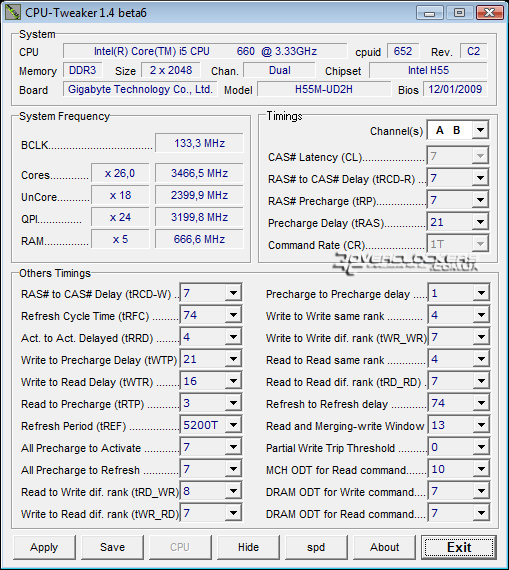Expand the Write to Read Delay (tWTR) dropdown
This screenshot has width=509, height=570.
(x=233, y=381)
